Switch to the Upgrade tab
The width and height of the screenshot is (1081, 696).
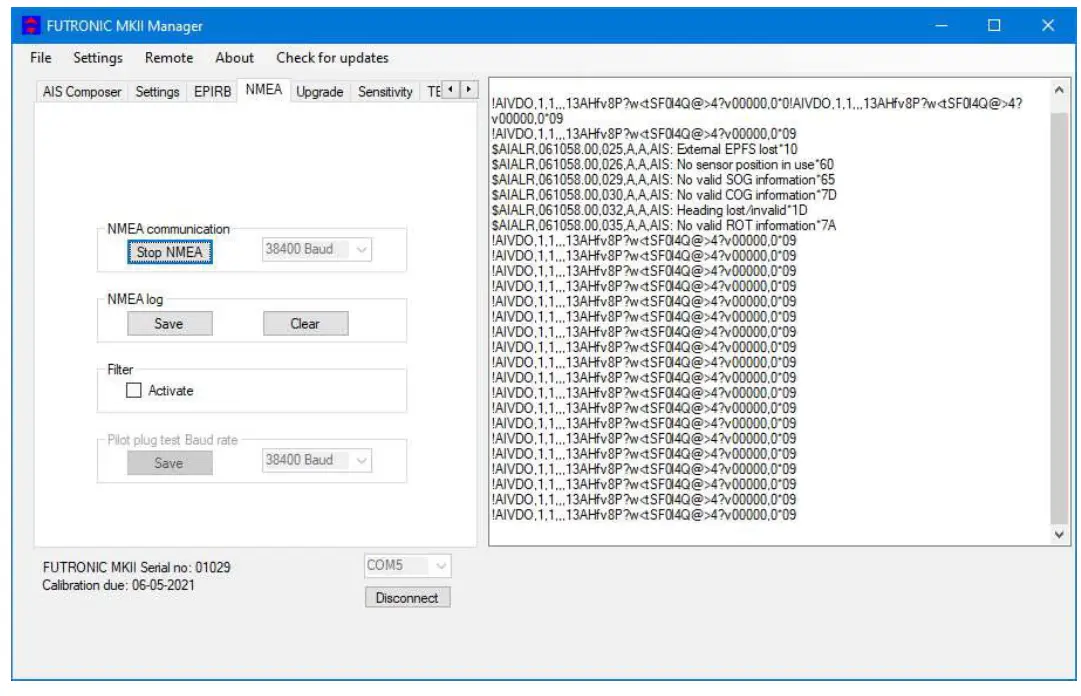[320, 92]
